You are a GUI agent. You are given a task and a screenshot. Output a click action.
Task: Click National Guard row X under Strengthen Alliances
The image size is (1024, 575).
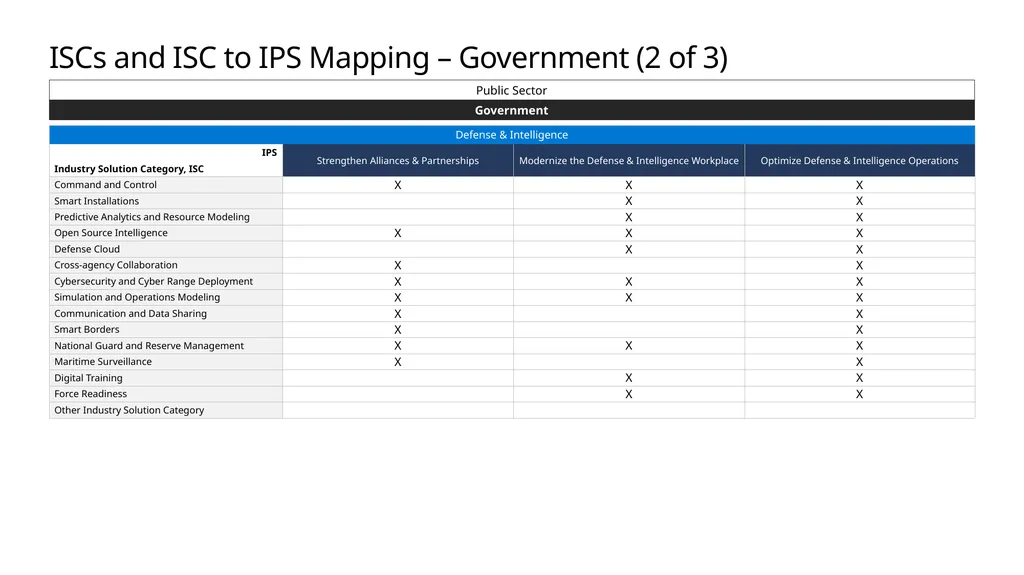point(398,346)
